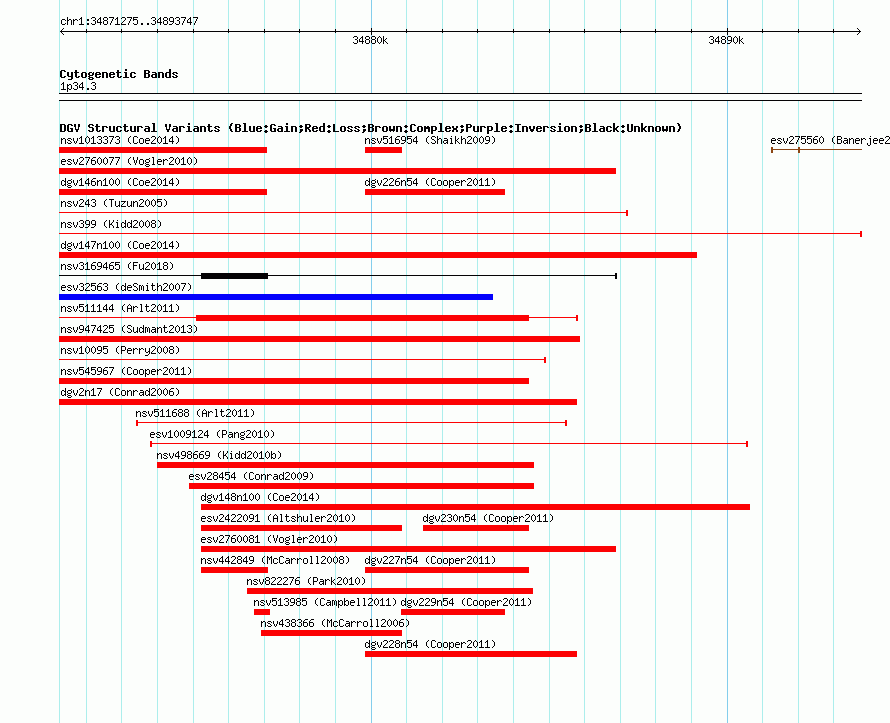Click the nsv513985 (Campbell2011) label

coord(325,602)
